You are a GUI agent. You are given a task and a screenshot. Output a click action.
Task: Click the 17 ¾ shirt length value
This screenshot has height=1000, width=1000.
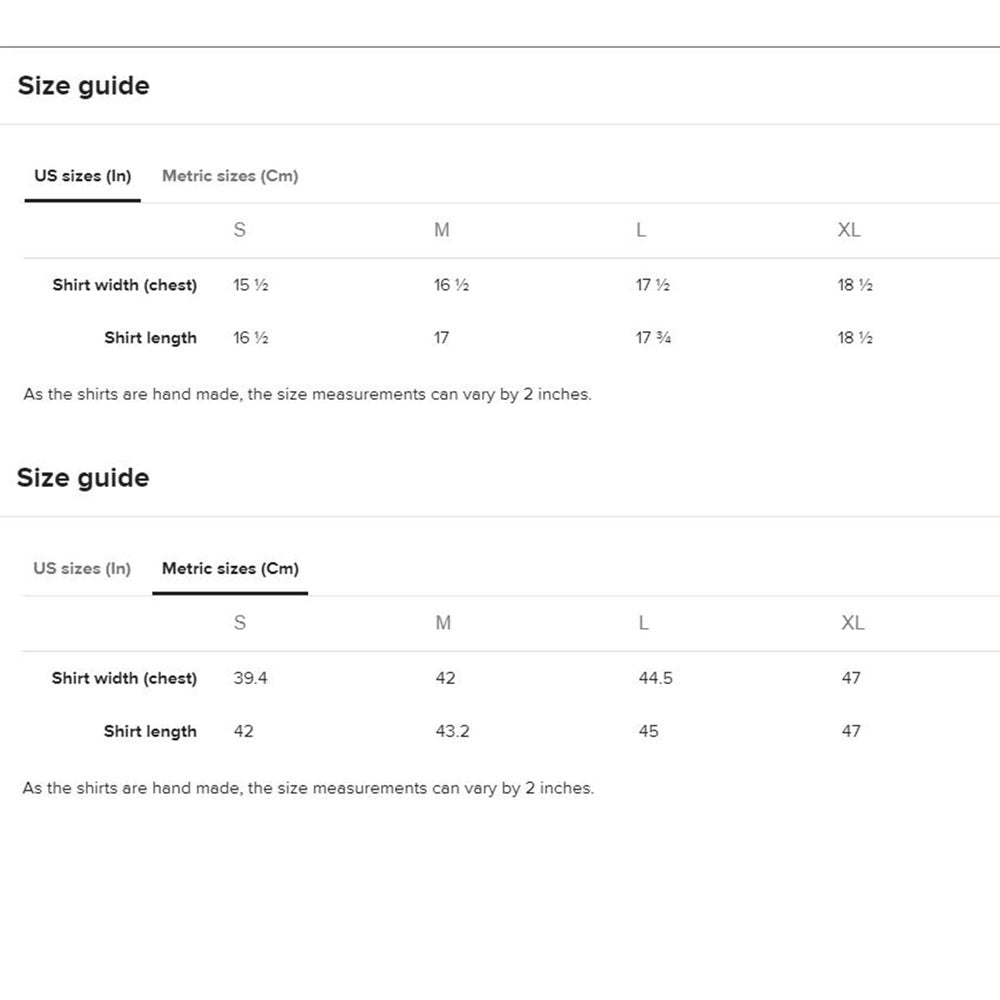click(653, 338)
